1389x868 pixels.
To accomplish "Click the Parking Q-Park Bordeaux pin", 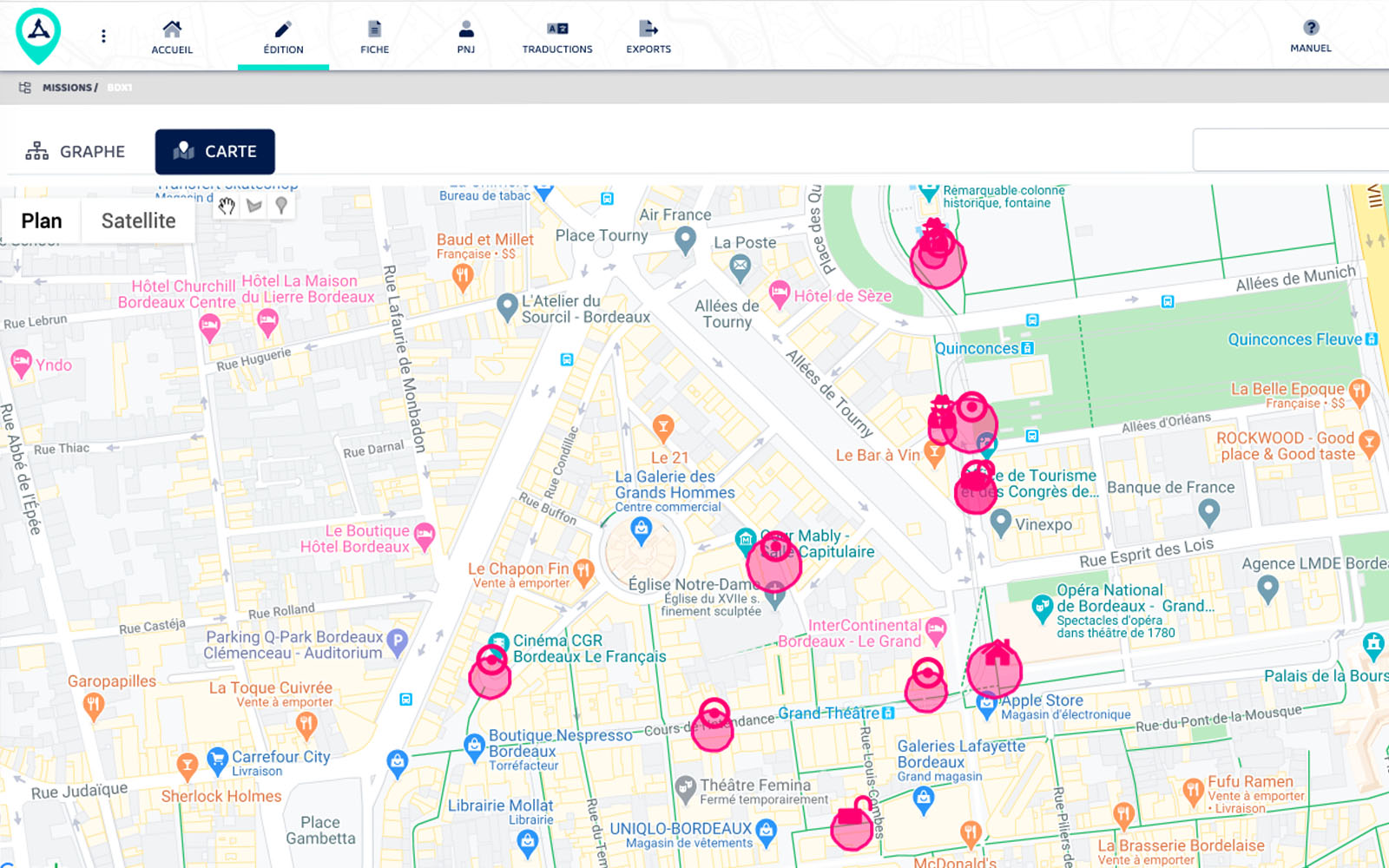I will tap(397, 642).
